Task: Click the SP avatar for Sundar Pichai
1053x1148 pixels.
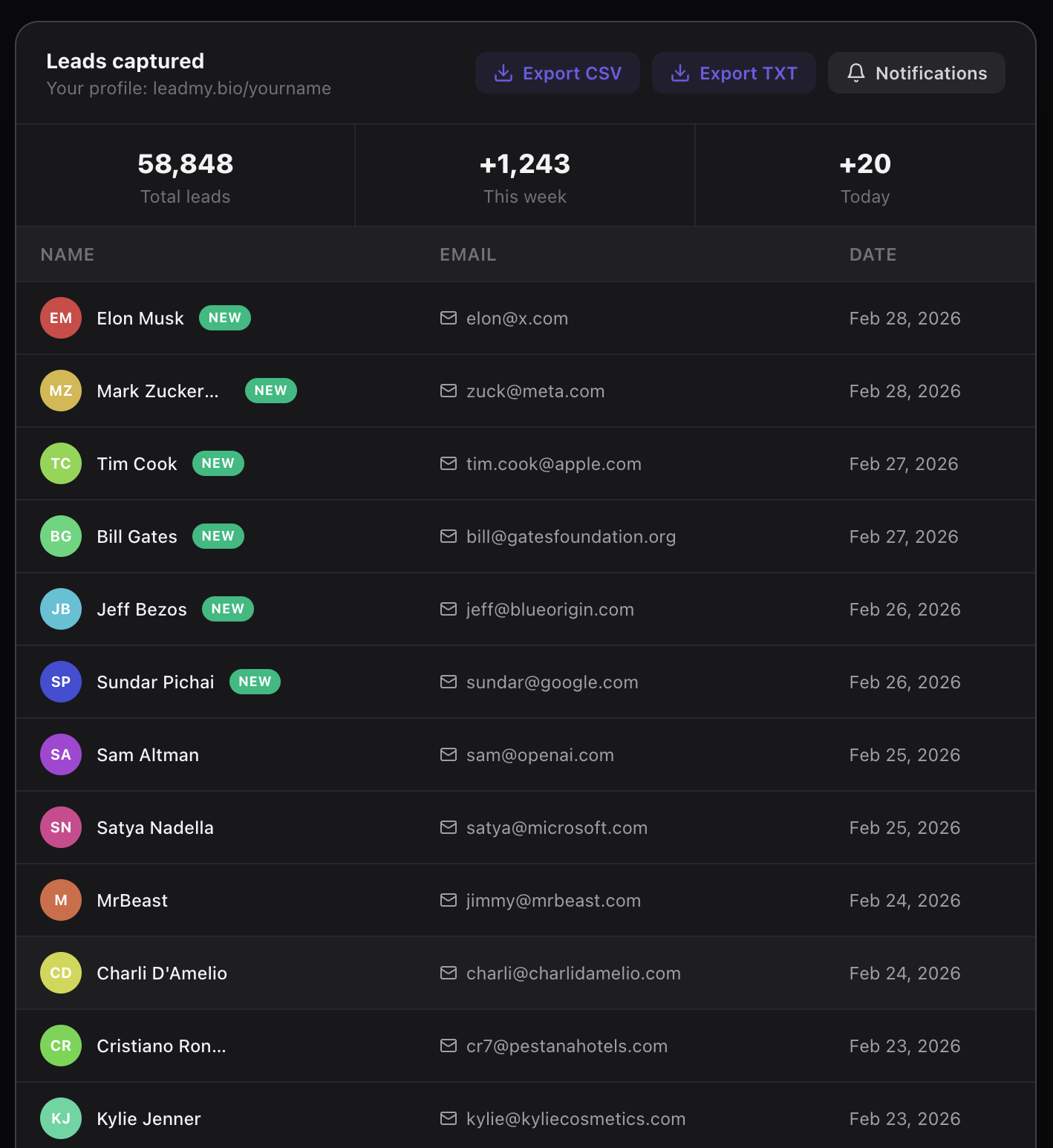Action: 61,682
